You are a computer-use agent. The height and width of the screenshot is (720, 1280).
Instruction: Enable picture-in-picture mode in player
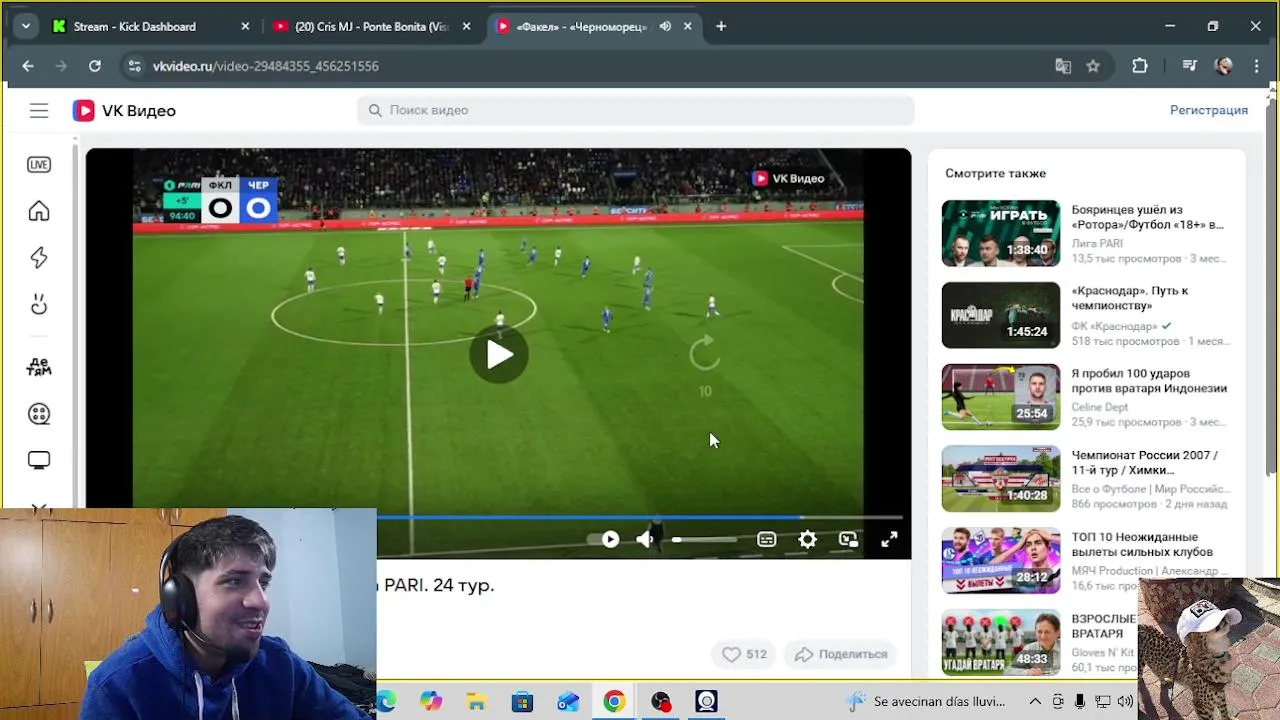pos(848,540)
